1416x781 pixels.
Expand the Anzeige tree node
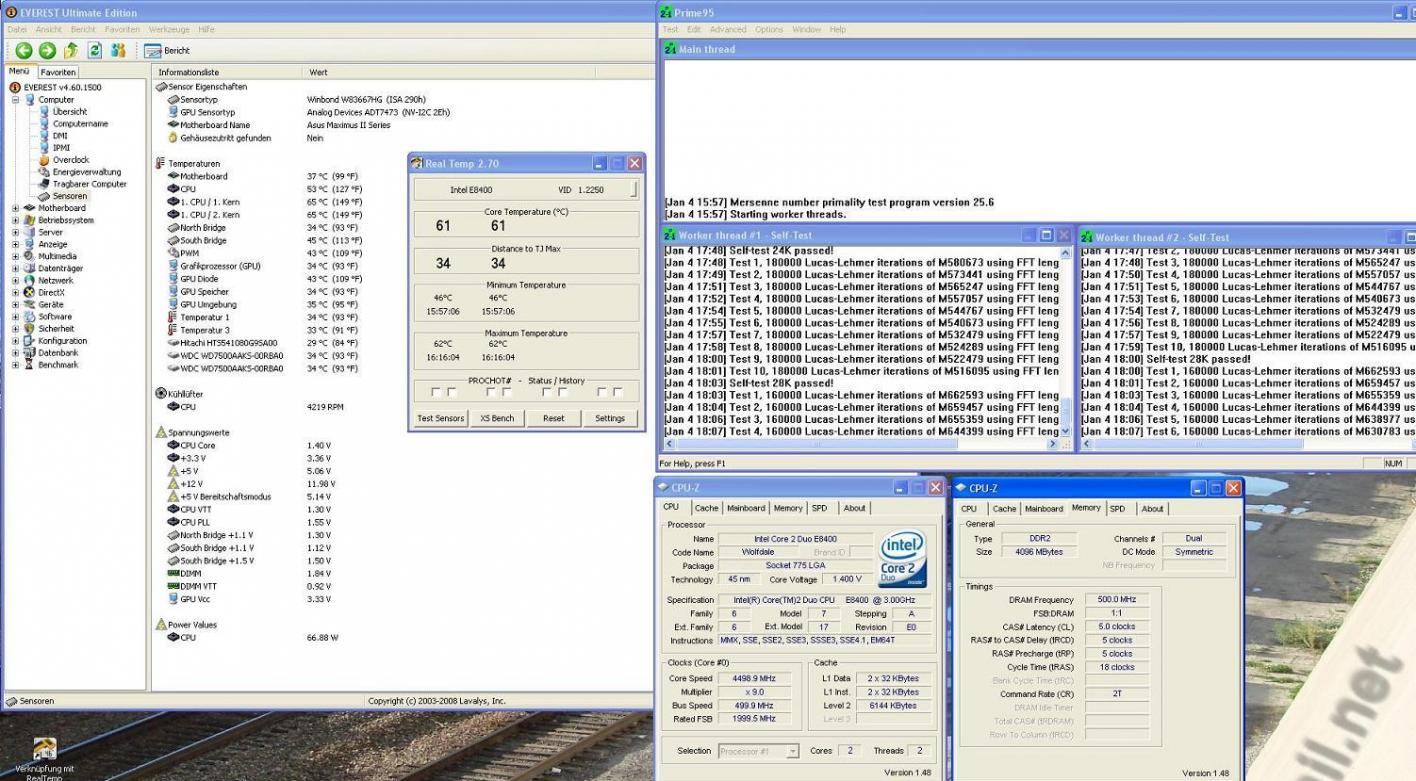(16, 244)
